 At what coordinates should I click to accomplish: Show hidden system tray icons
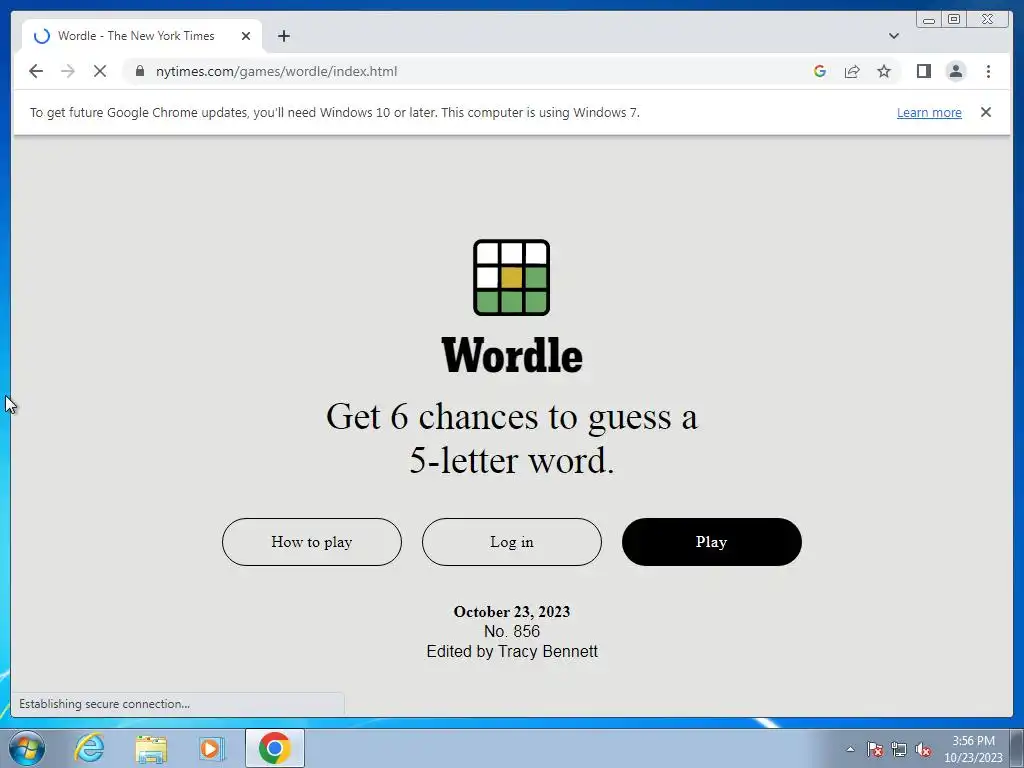pyautogui.click(x=850, y=749)
